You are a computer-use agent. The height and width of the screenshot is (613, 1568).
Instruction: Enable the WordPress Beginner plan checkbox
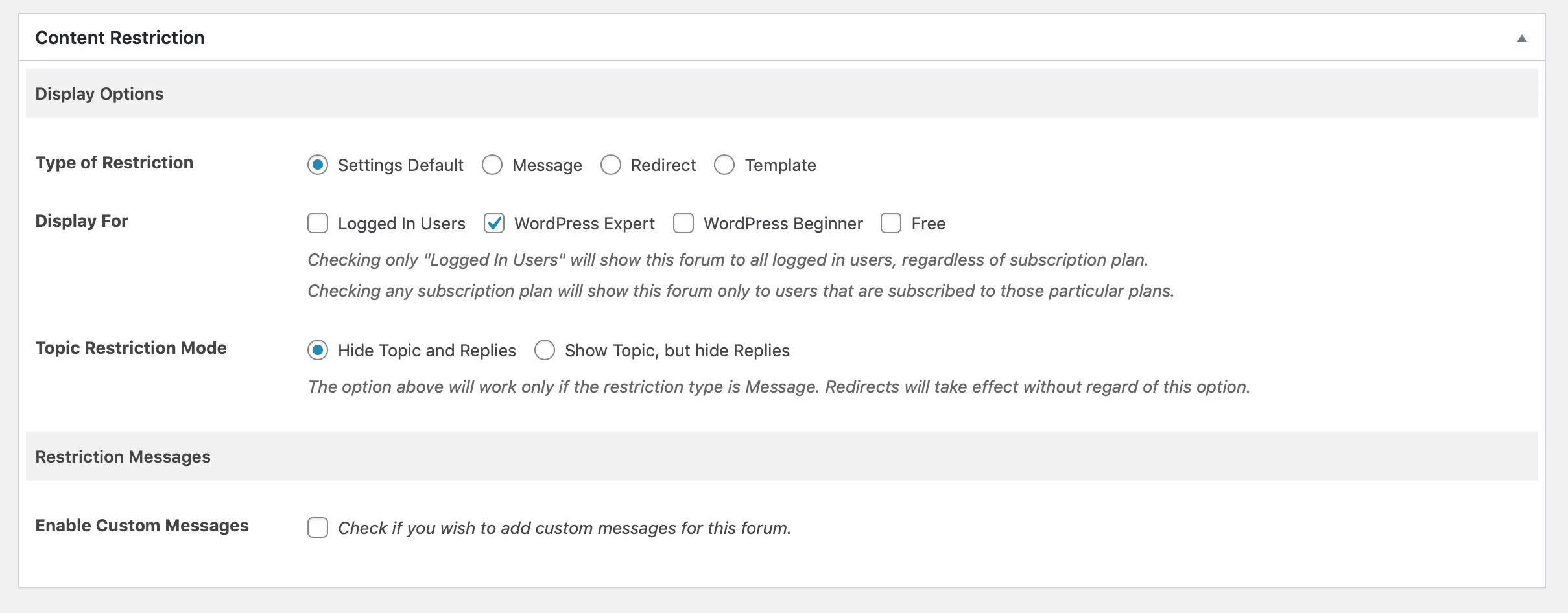click(x=683, y=224)
